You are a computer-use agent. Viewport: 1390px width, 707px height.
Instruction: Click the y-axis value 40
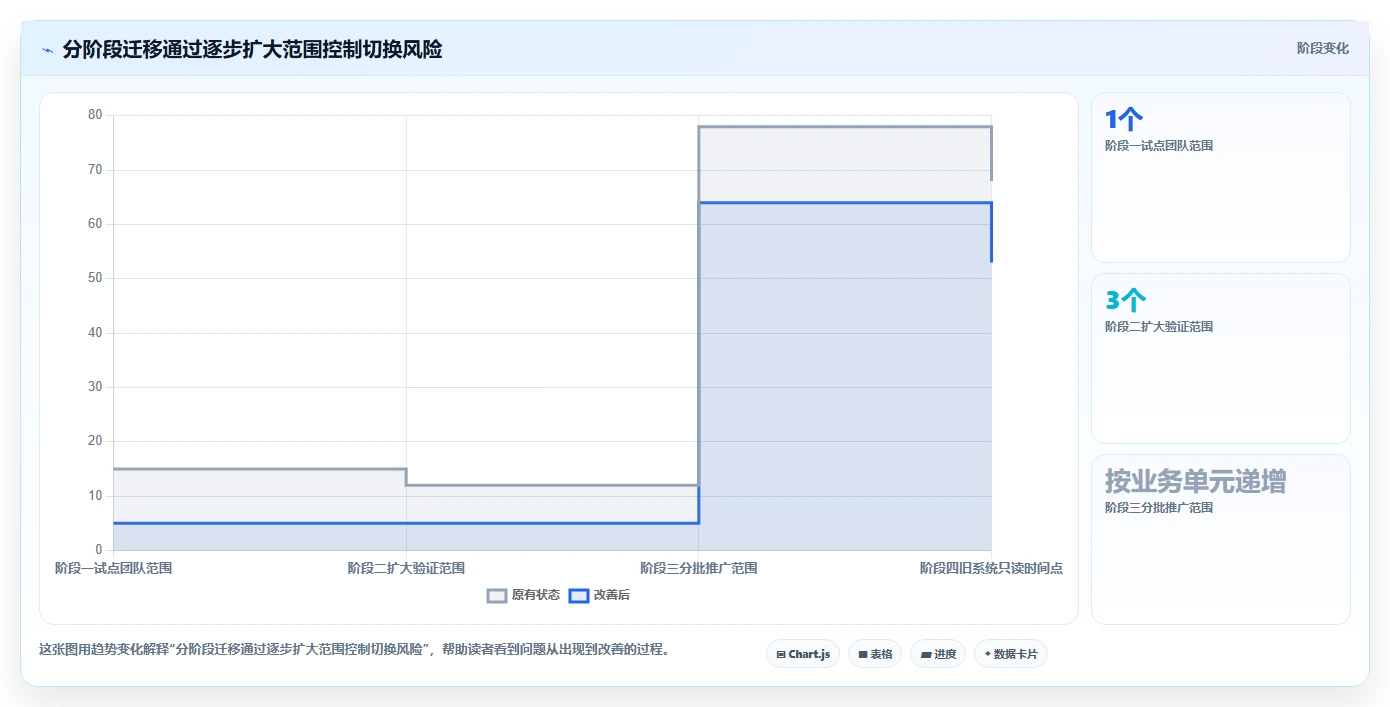coord(95,333)
